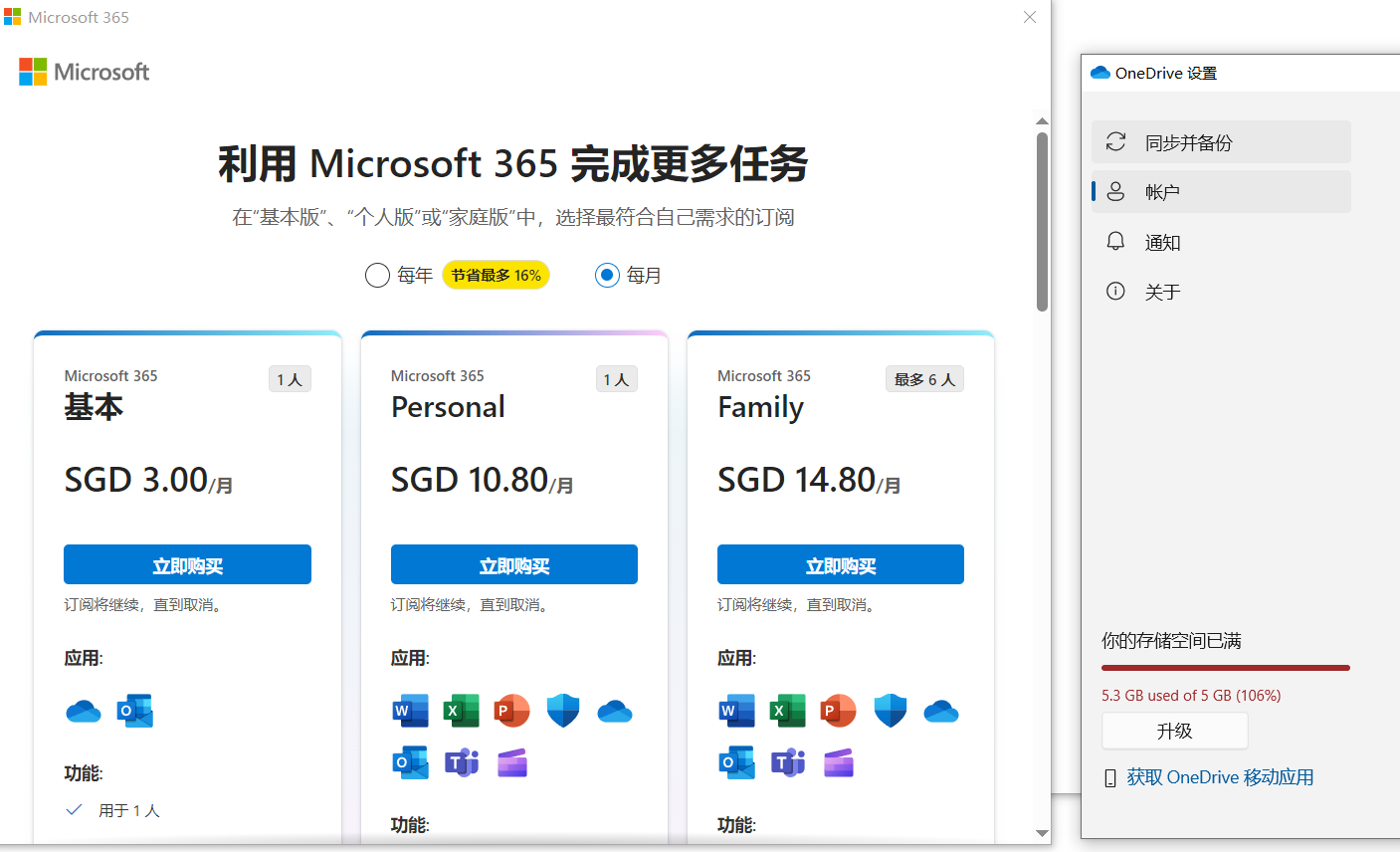Viewport: 1400px width, 852px height.
Task: Click the Excel icon in the Personal plan
Action: (461, 712)
